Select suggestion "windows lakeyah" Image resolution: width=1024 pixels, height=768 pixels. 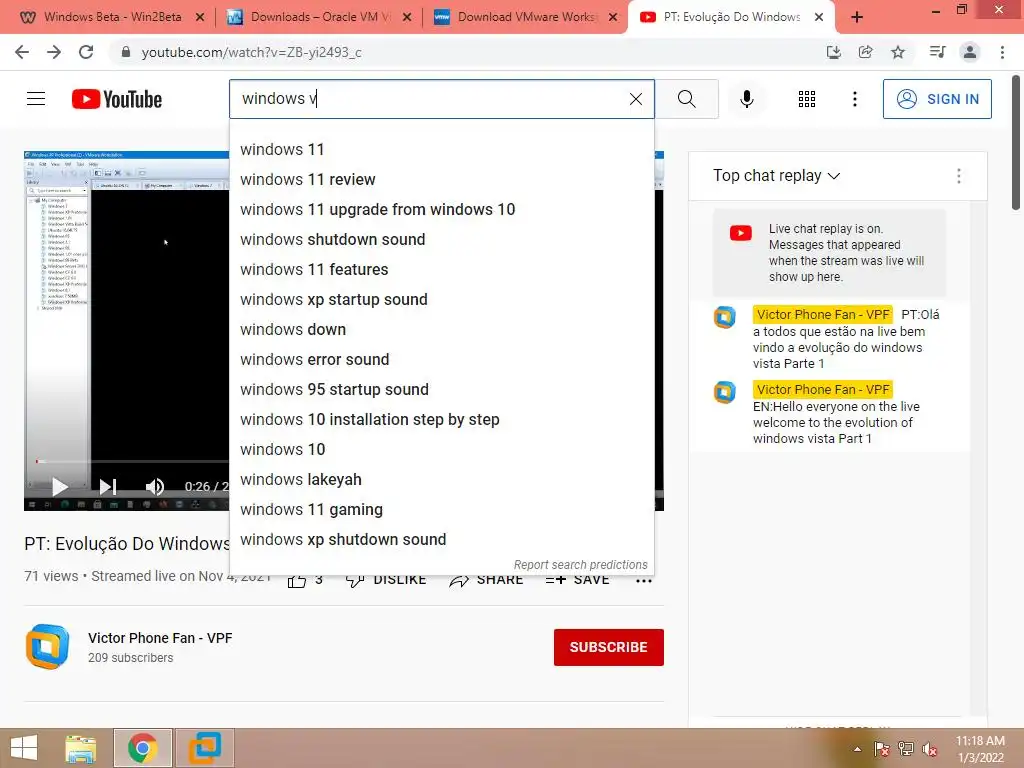click(x=441, y=480)
